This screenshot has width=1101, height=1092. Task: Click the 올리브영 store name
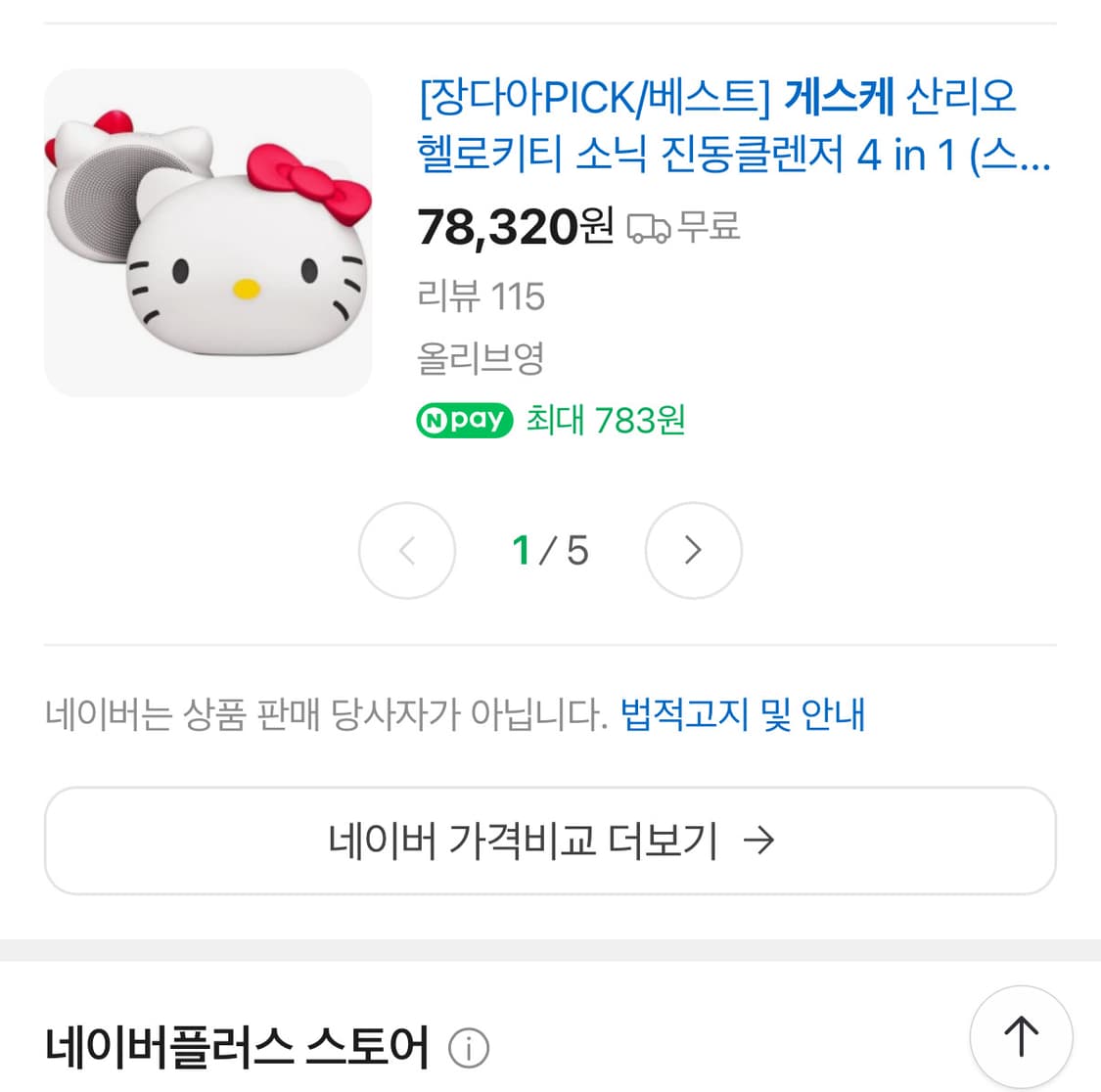[x=482, y=360]
